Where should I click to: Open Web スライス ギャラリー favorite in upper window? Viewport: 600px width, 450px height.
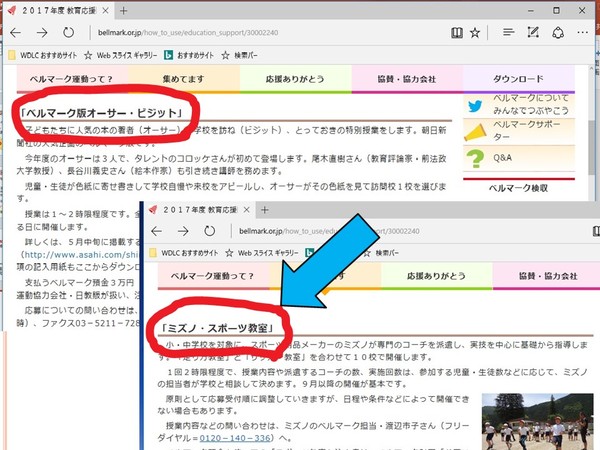coord(121,55)
